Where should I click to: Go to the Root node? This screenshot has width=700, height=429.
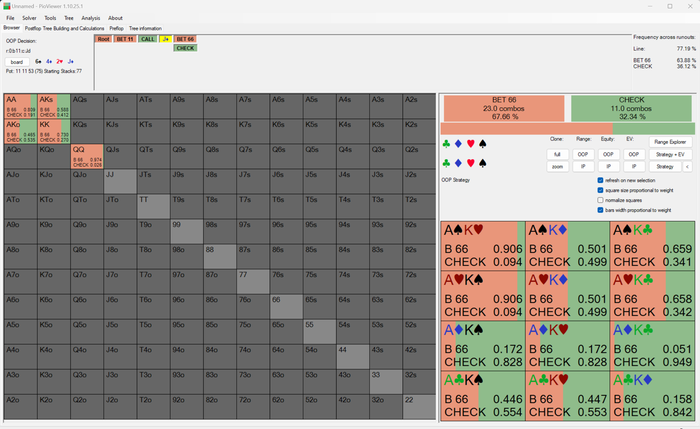tap(104, 39)
